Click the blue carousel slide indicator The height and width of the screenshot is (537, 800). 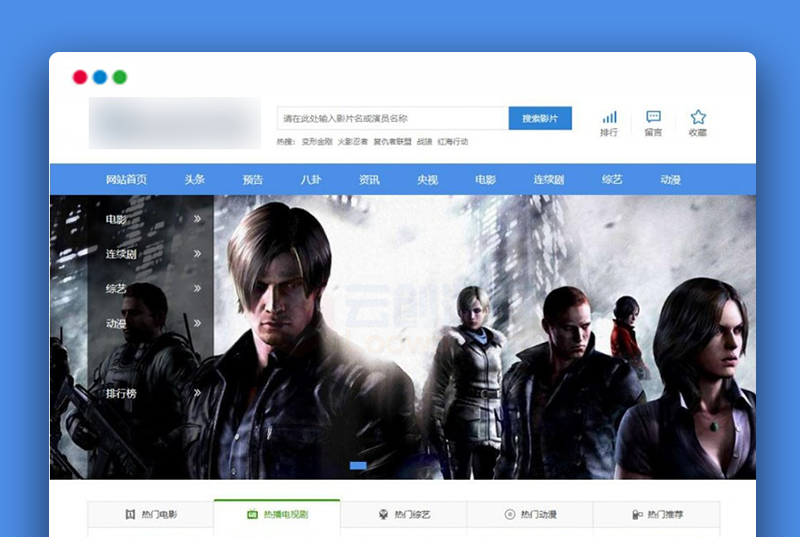click(358, 466)
